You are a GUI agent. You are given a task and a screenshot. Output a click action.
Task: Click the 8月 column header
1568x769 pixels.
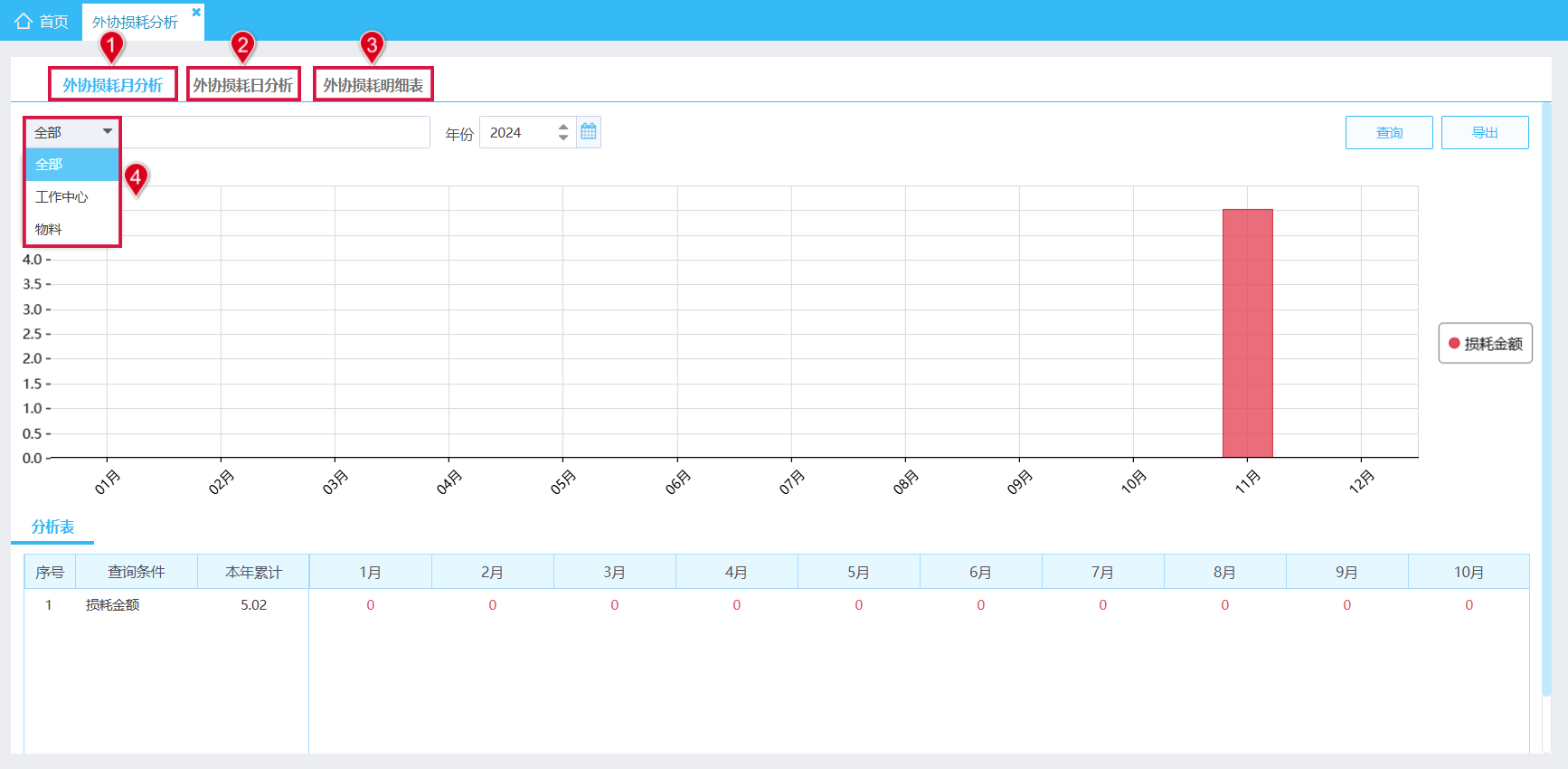point(1225,572)
